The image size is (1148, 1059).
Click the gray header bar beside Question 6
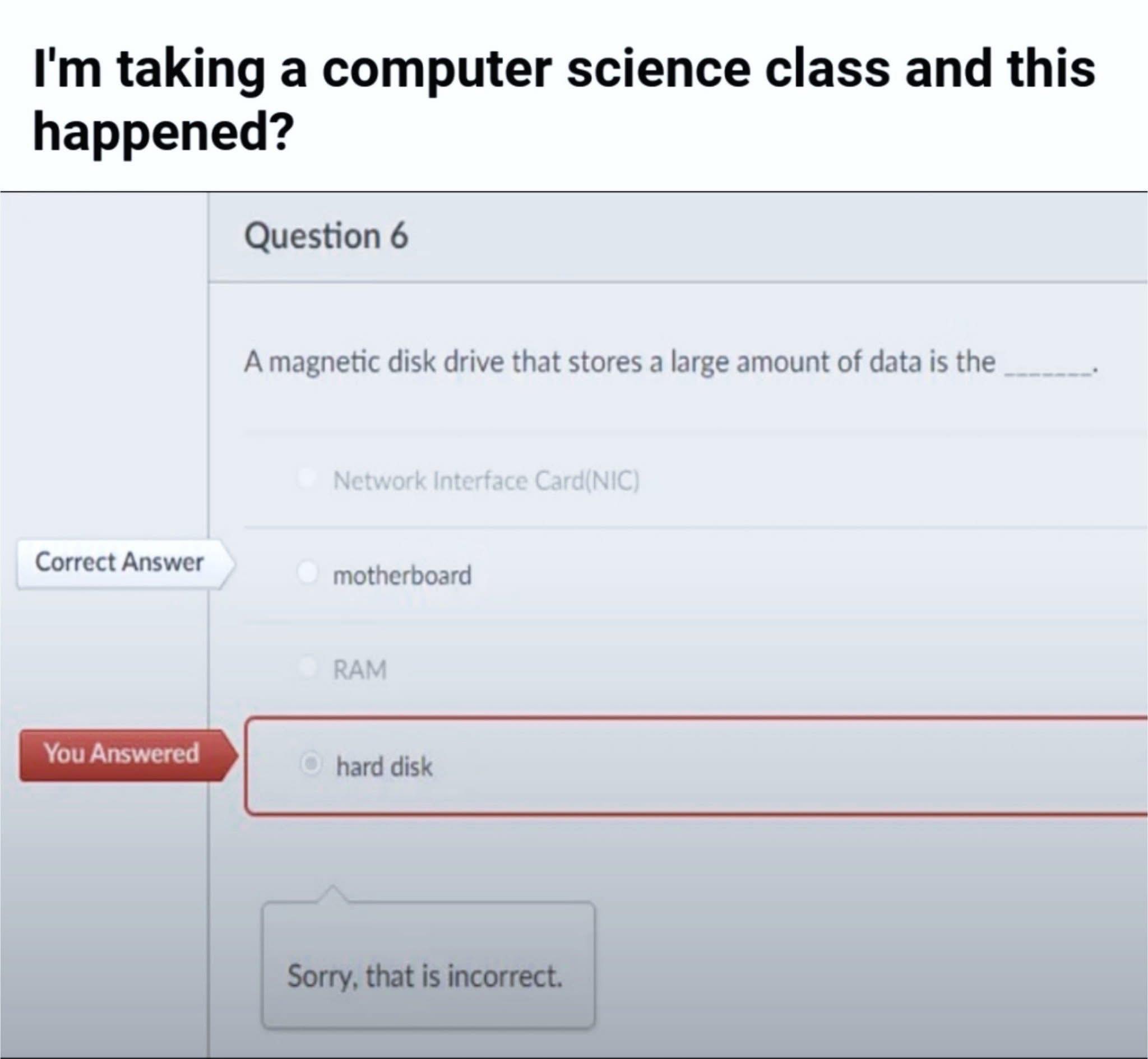pos(774,236)
